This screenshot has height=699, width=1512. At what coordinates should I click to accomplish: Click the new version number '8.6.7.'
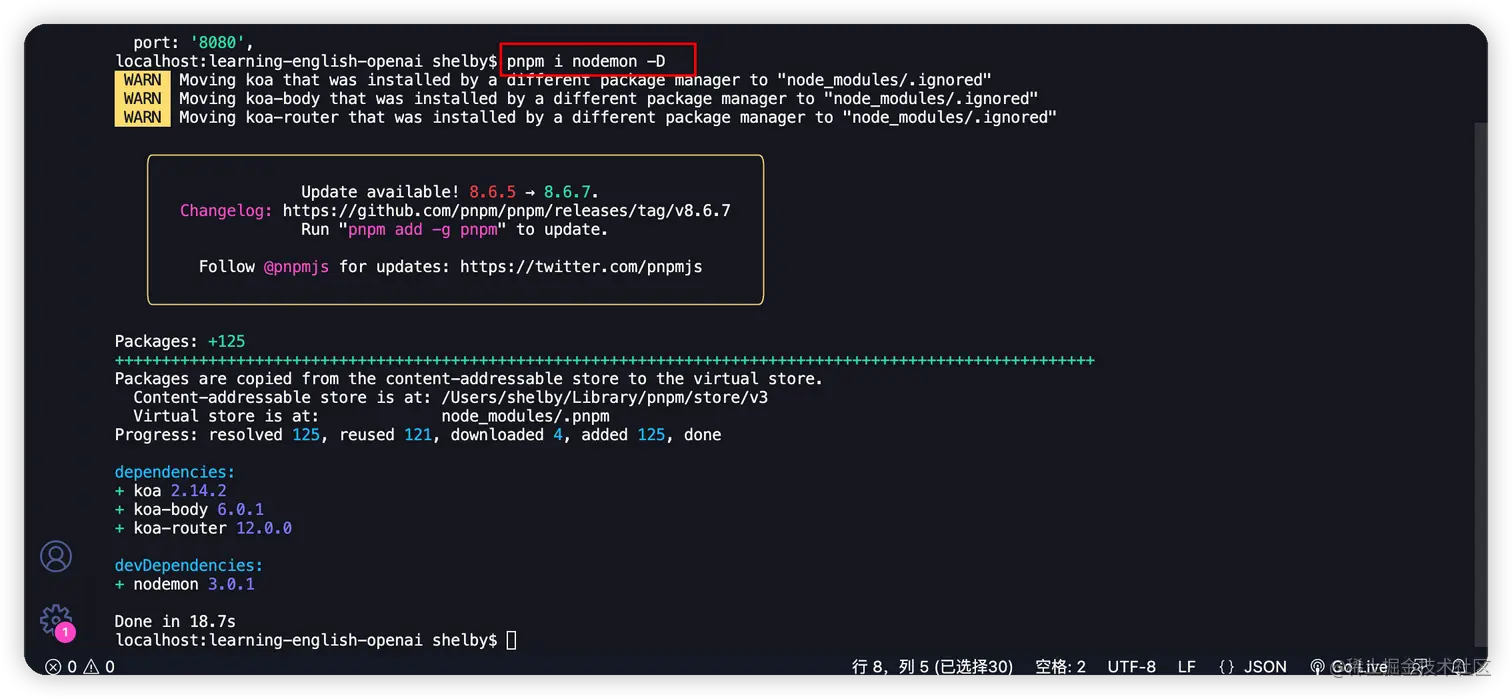tap(572, 192)
